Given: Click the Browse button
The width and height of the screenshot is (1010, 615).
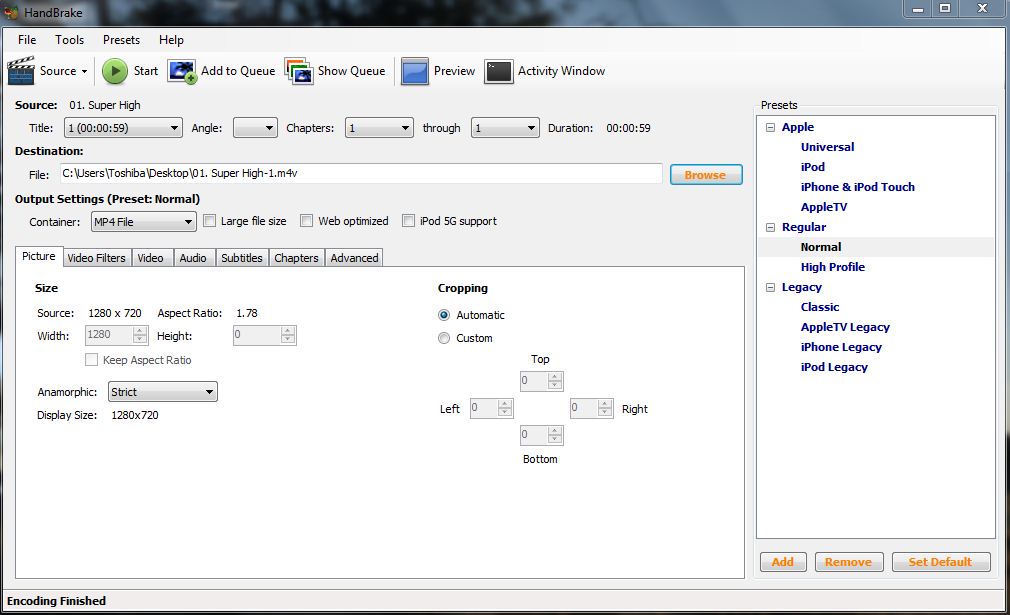Looking at the screenshot, I should [706, 175].
